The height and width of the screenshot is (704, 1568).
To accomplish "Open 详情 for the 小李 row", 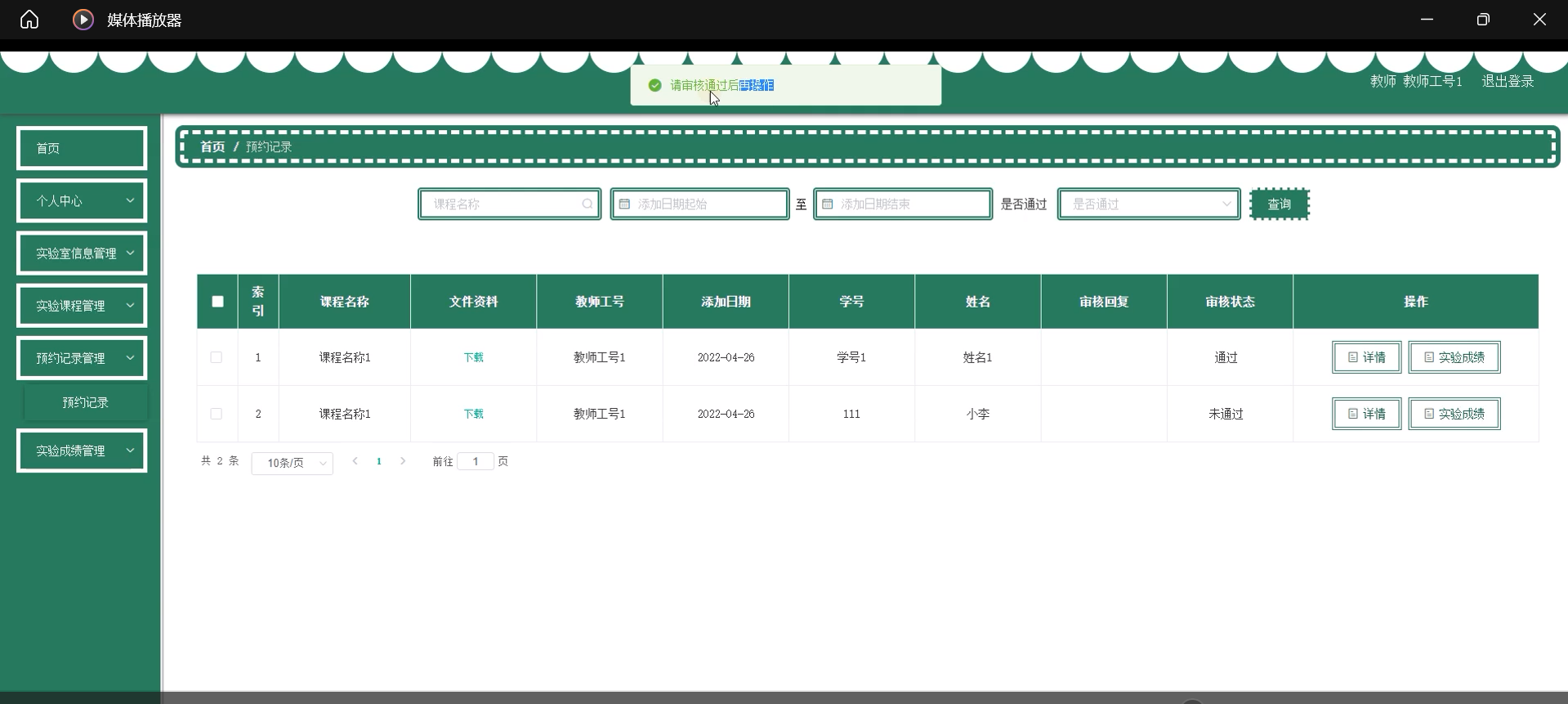I will point(1367,414).
